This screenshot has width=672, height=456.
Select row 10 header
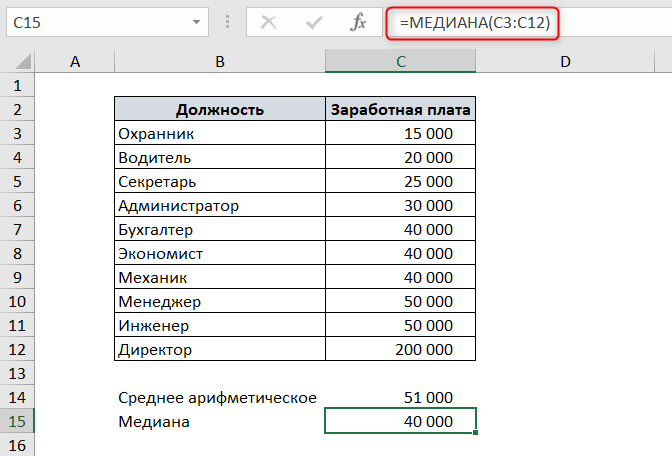17,301
